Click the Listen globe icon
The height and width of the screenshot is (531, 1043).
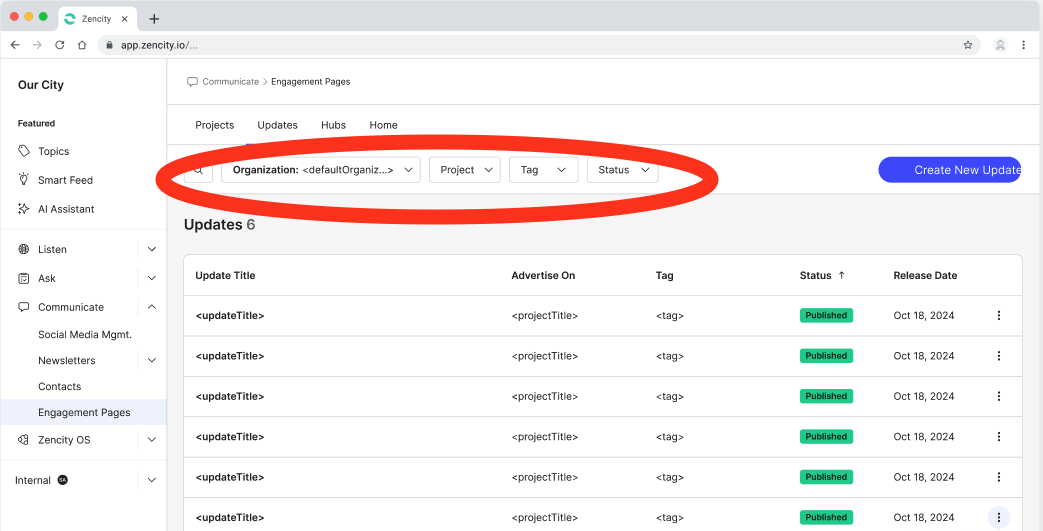pos(24,249)
